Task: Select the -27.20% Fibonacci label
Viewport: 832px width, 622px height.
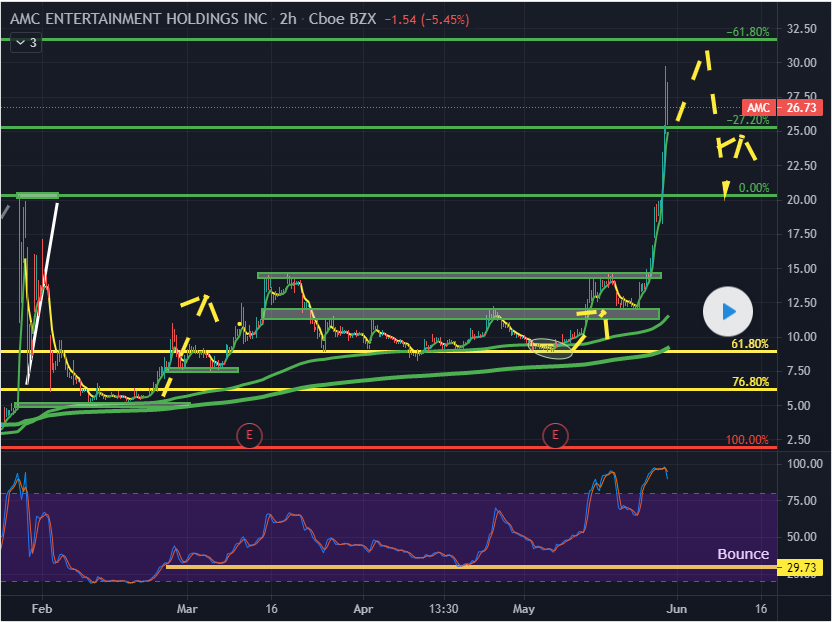Action: coord(748,120)
